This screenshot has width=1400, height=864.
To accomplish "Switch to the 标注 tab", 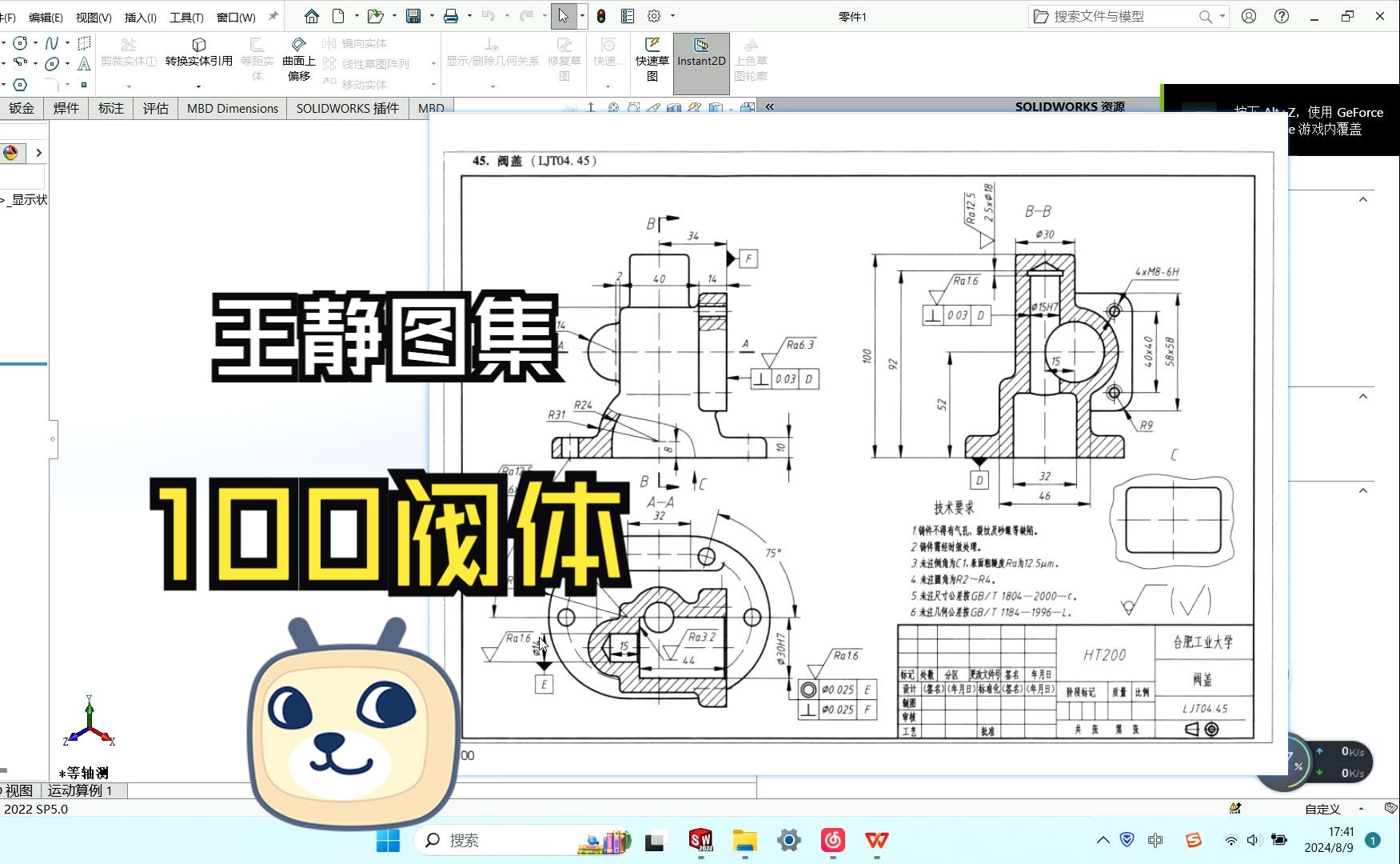I will (111, 108).
